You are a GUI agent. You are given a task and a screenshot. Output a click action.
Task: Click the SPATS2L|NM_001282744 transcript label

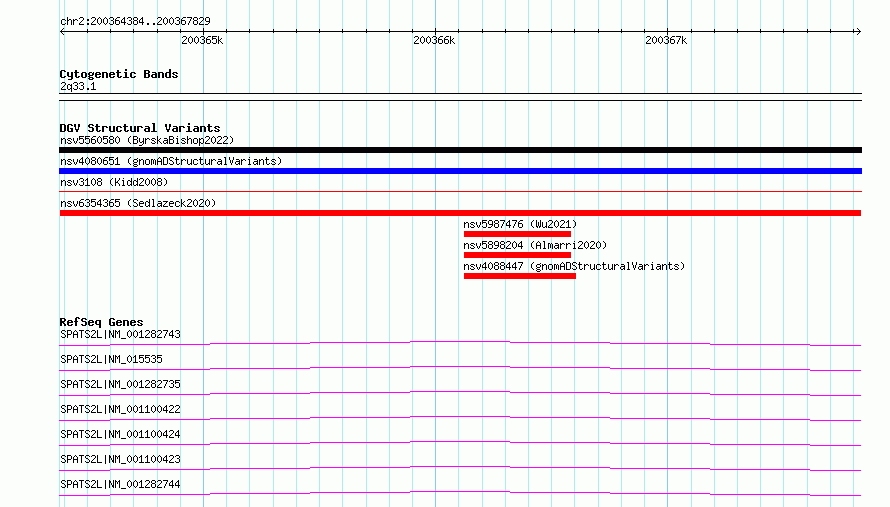click(x=120, y=484)
